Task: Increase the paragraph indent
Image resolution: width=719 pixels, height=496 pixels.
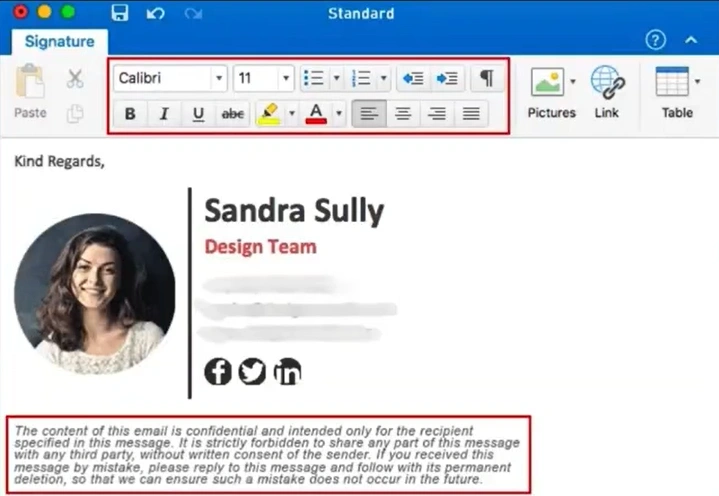Action: coord(447,78)
